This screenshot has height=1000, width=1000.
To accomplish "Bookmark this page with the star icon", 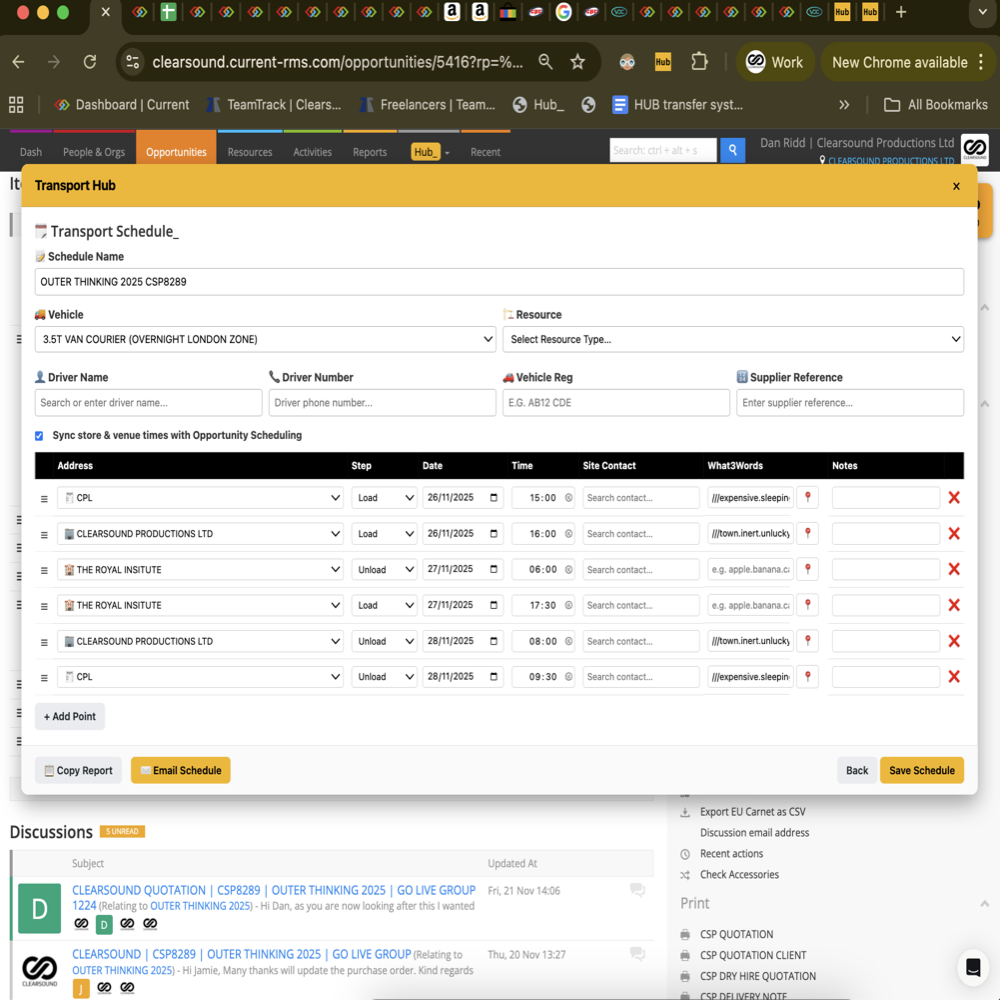I will point(577,62).
